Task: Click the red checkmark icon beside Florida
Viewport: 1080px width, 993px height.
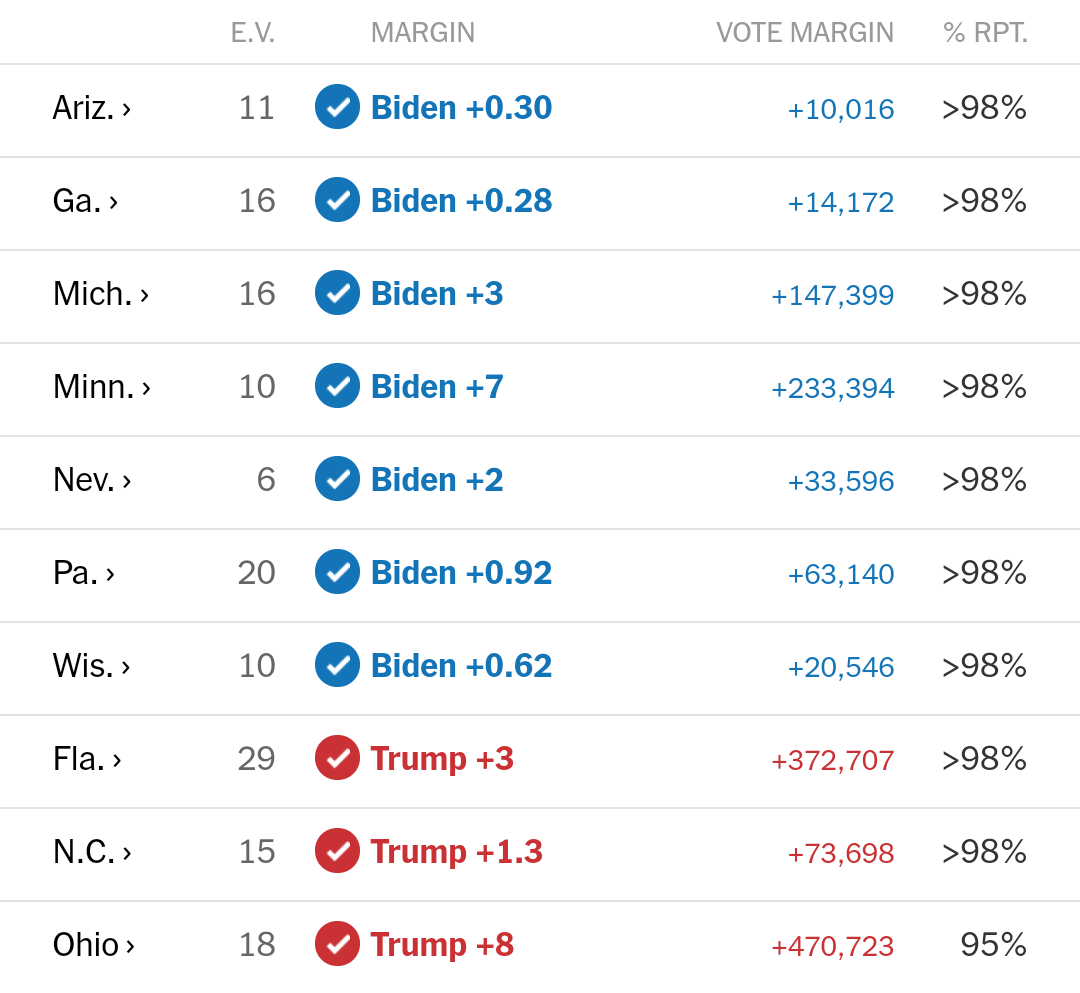Action: tap(337, 758)
